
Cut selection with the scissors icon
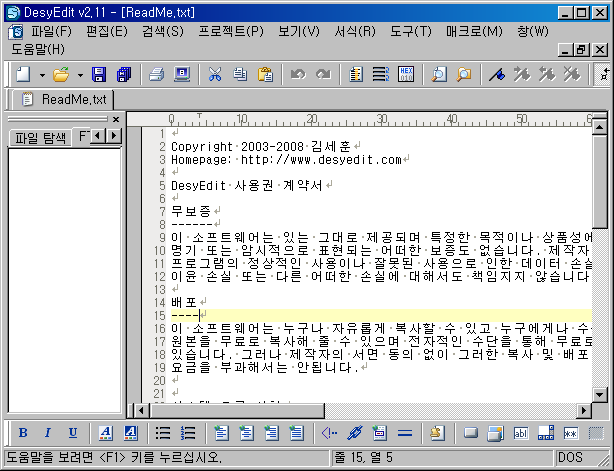(x=215, y=74)
